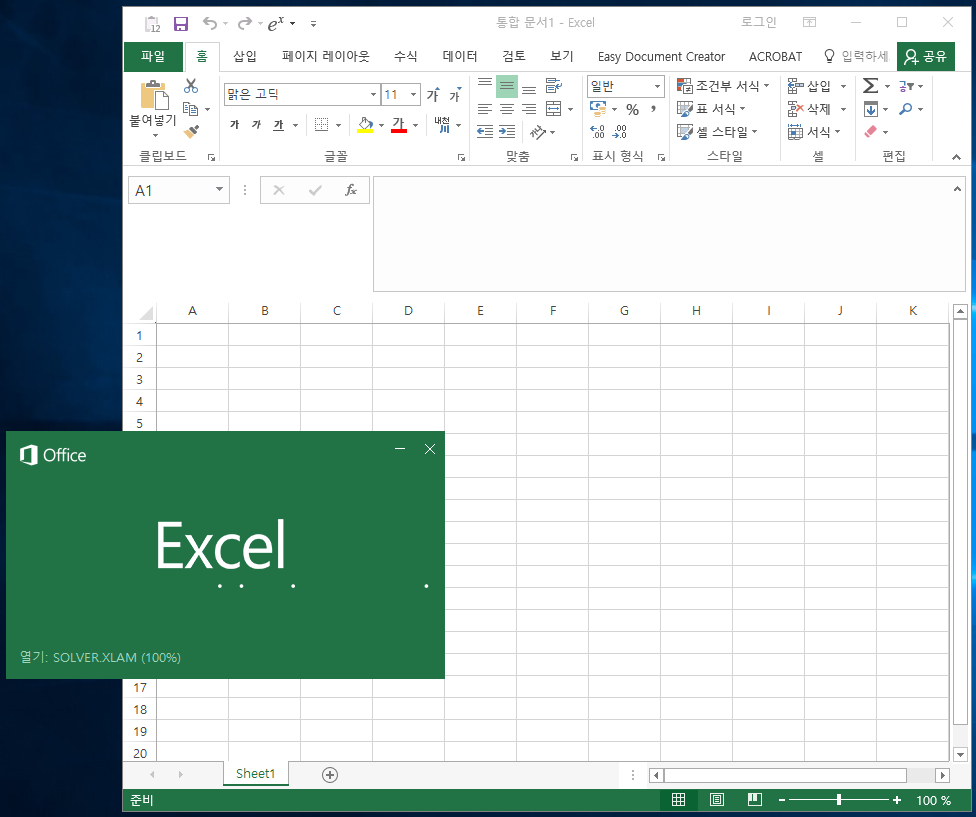Switch to the Formulas tab
The width and height of the screenshot is (976, 817).
tap(405, 57)
